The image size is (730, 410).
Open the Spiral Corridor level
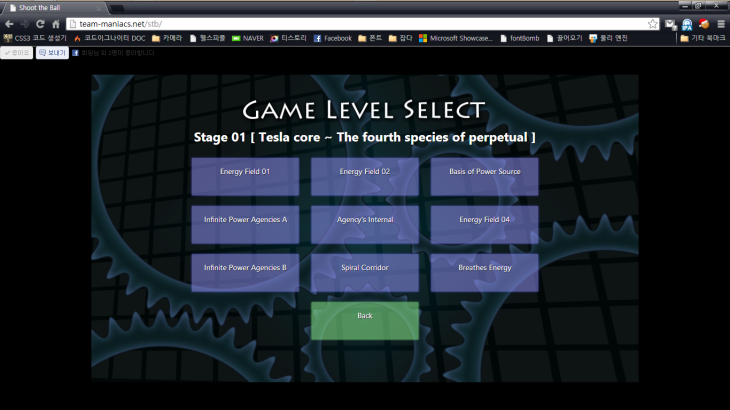tap(365, 273)
